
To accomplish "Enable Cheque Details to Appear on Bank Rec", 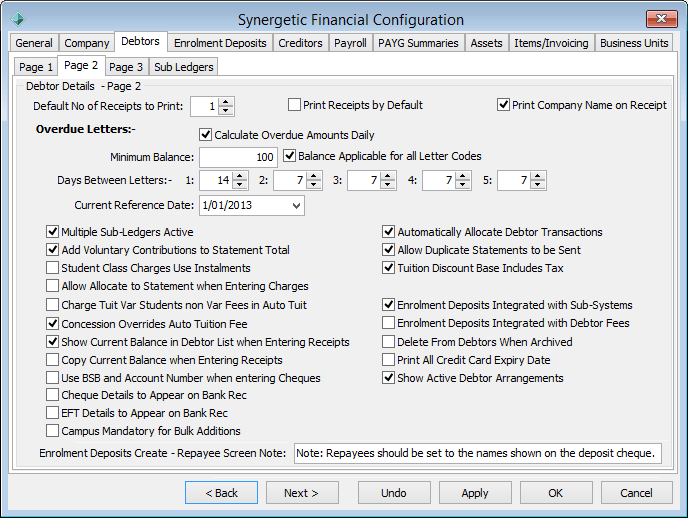I will [x=52, y=395].
